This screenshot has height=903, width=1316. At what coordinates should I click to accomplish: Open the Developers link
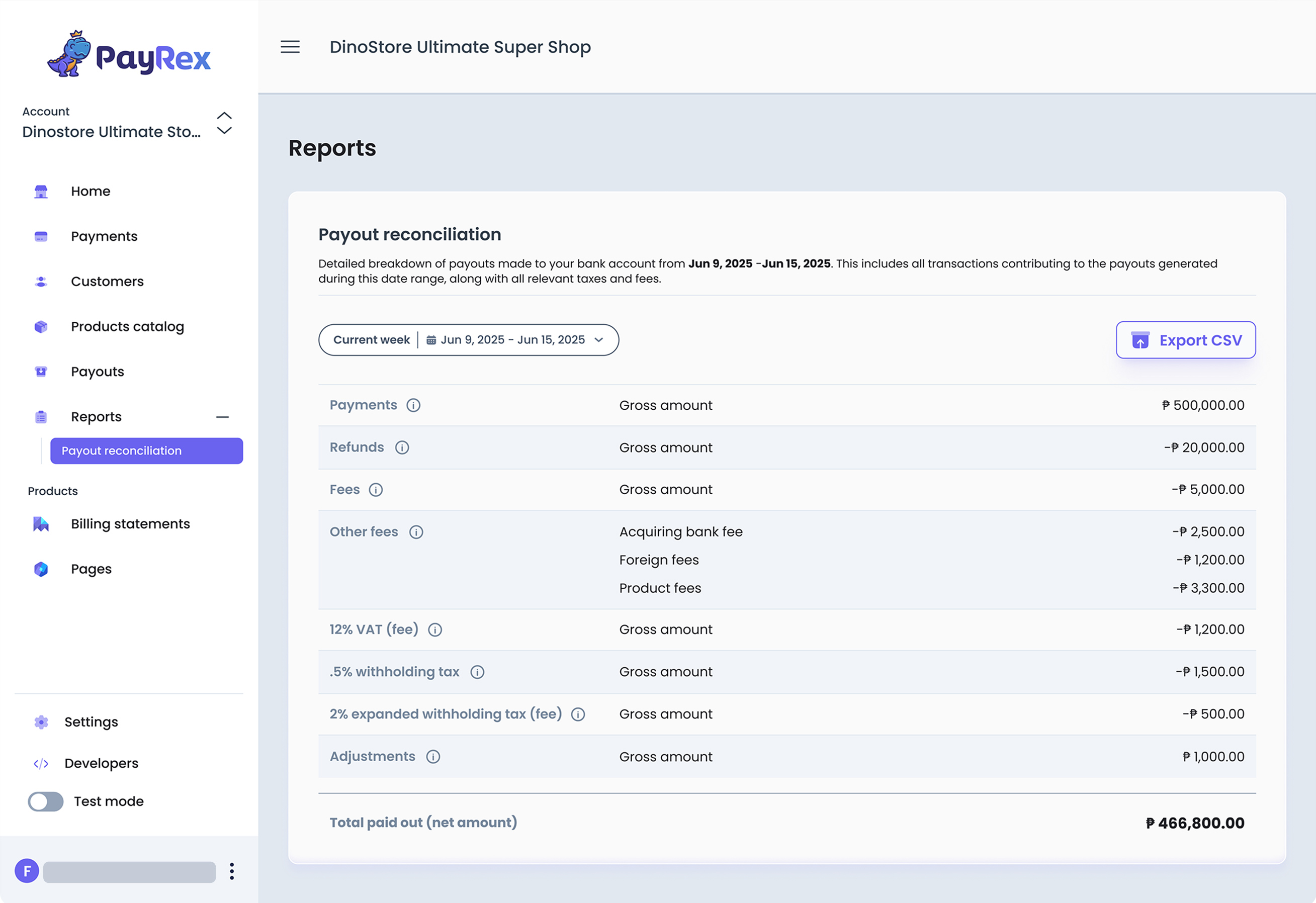point(102,764)
